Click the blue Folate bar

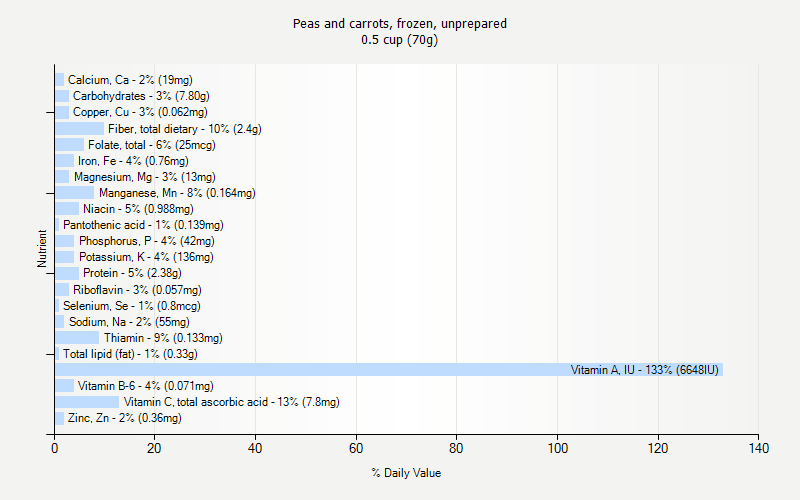click(x=69, y=145)
